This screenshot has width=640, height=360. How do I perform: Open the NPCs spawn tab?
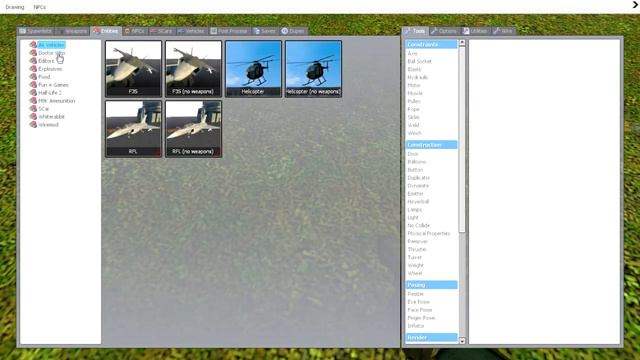[x=135, y=31]
